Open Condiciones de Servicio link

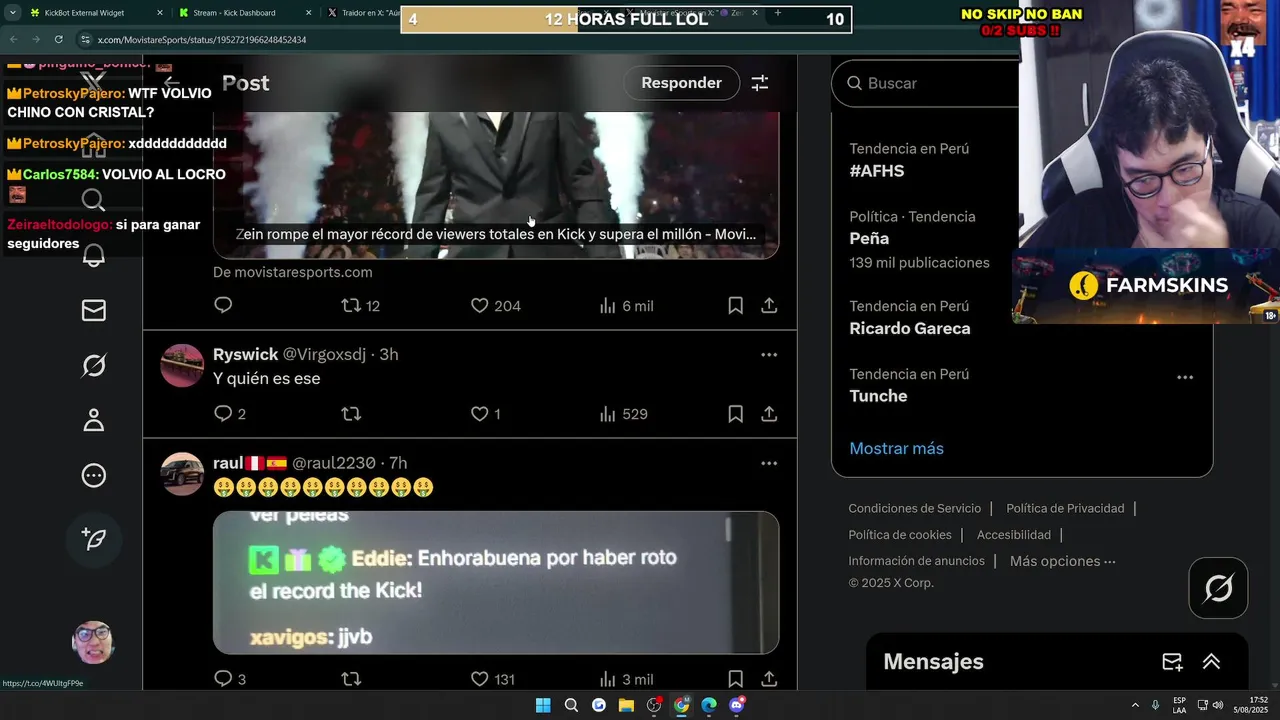915,508
